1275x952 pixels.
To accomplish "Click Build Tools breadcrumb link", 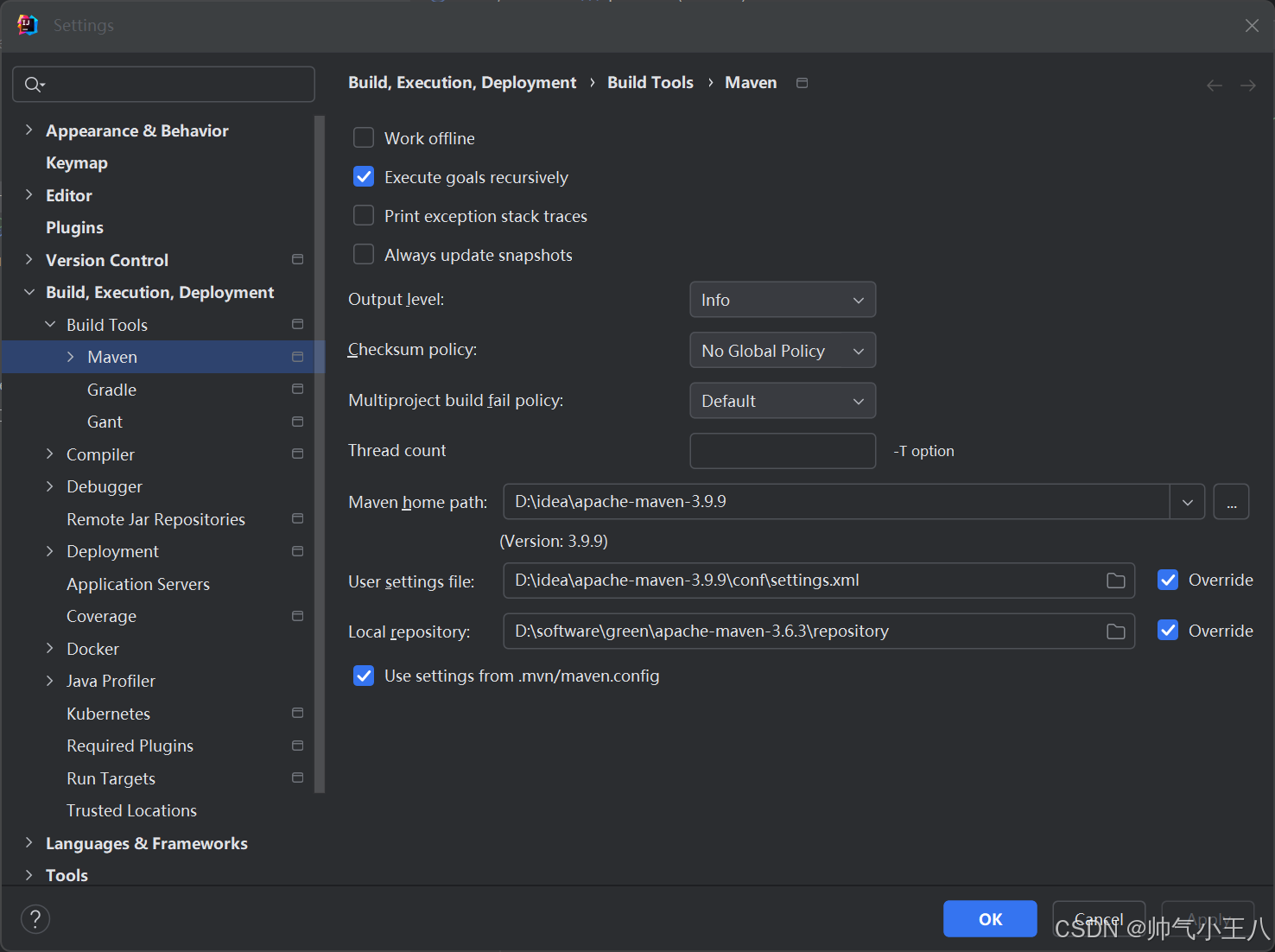I will (x=650, y=82).
